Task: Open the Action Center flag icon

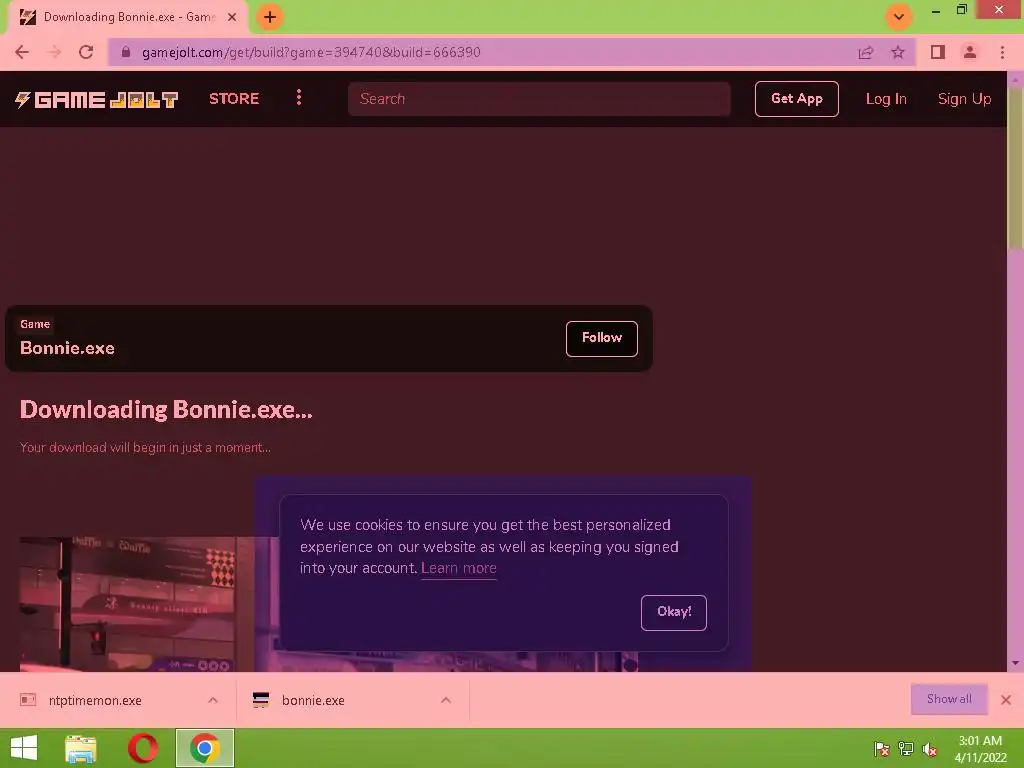Action: coord(881,749)
